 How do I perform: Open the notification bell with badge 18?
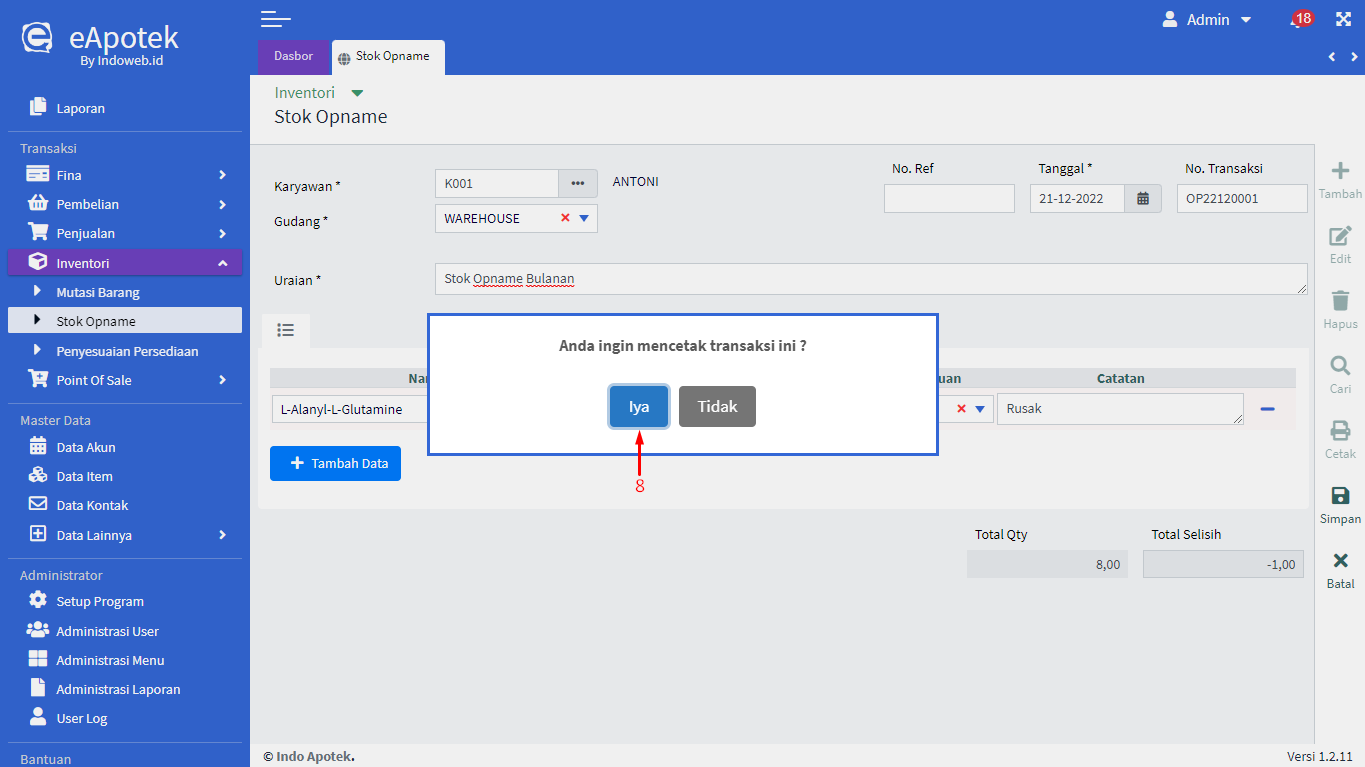[1299, 20]
